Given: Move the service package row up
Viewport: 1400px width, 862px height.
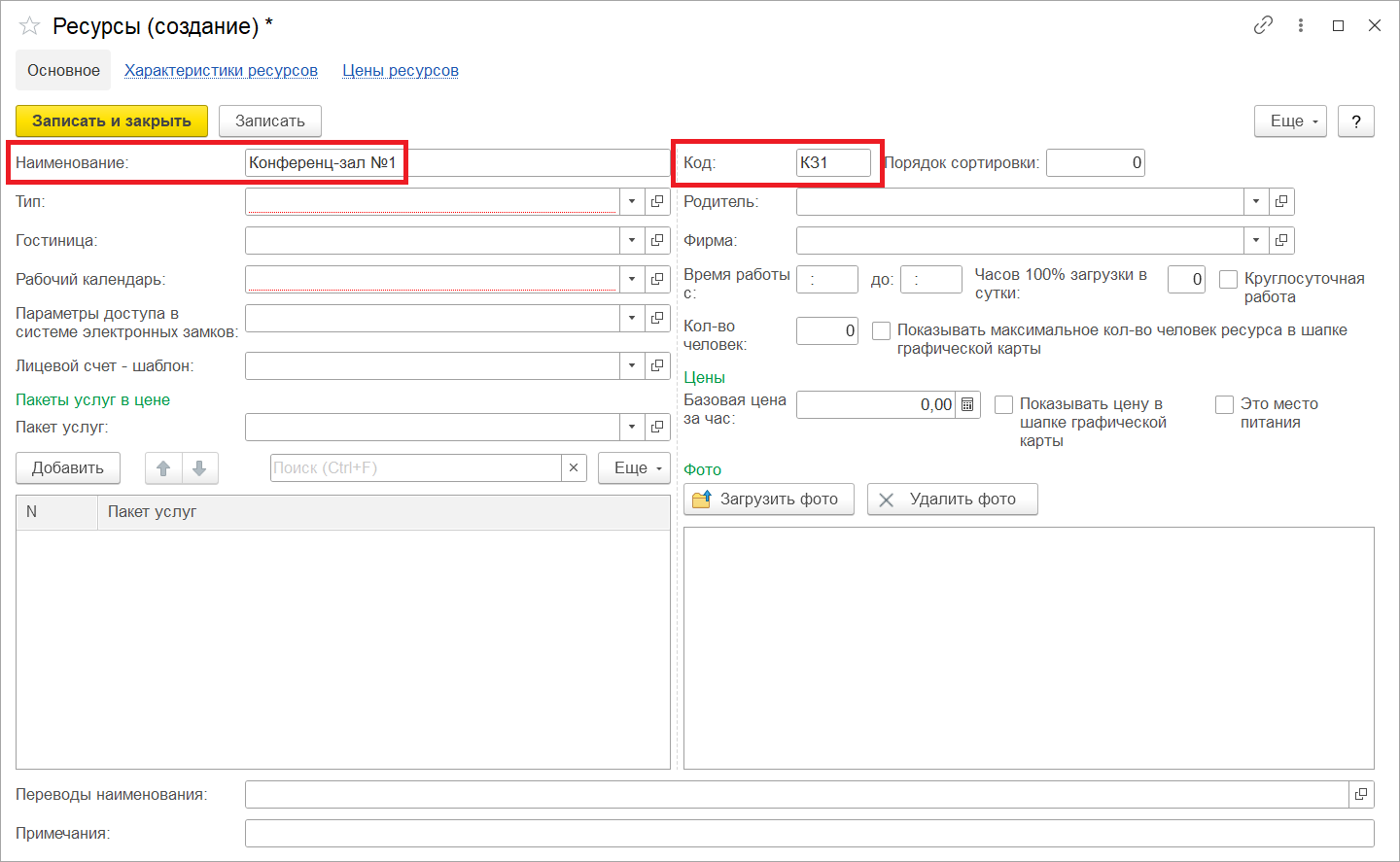Looking at the screenshot, I should tap(163, 468).
